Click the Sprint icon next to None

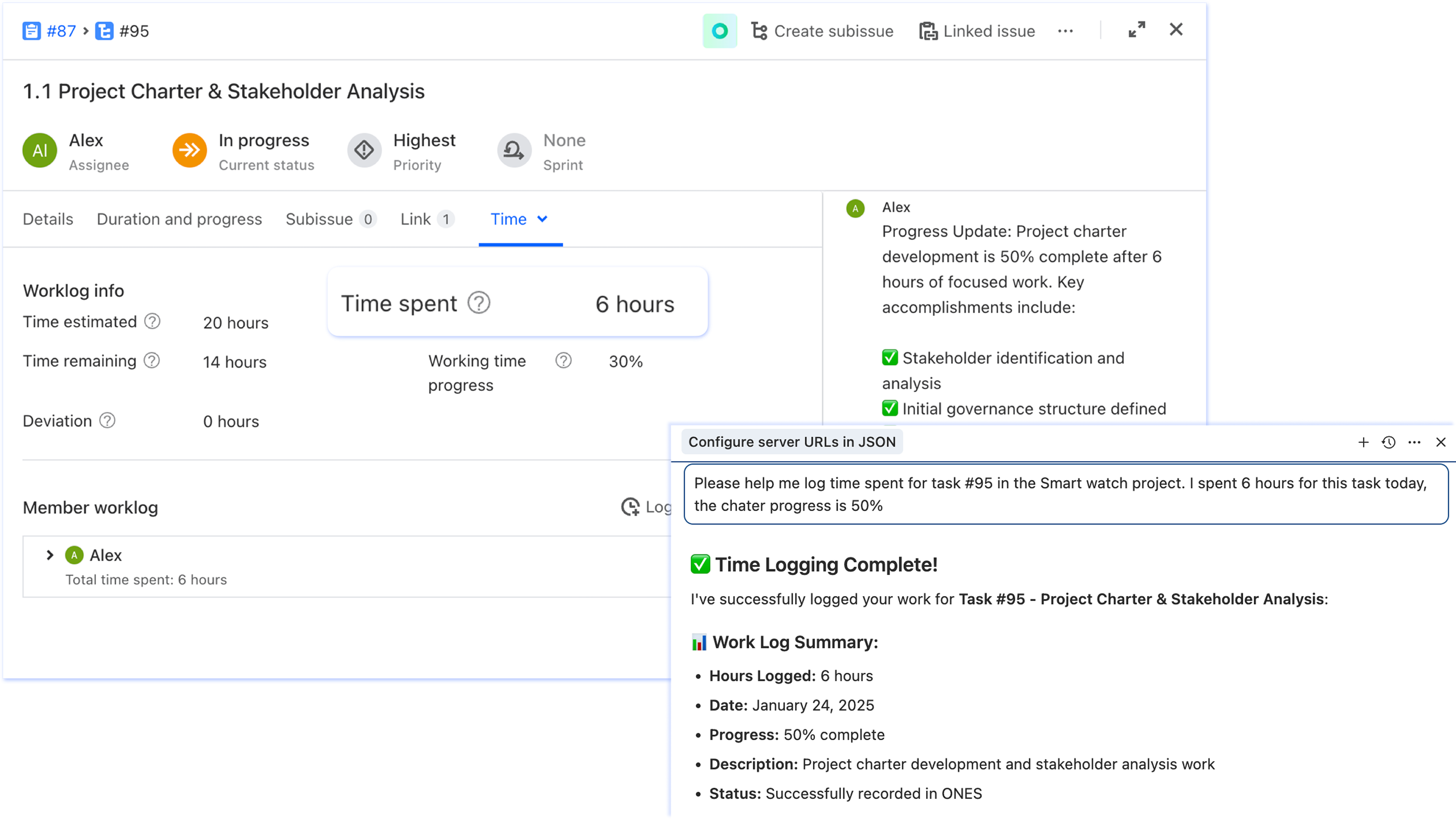(513, 150)
